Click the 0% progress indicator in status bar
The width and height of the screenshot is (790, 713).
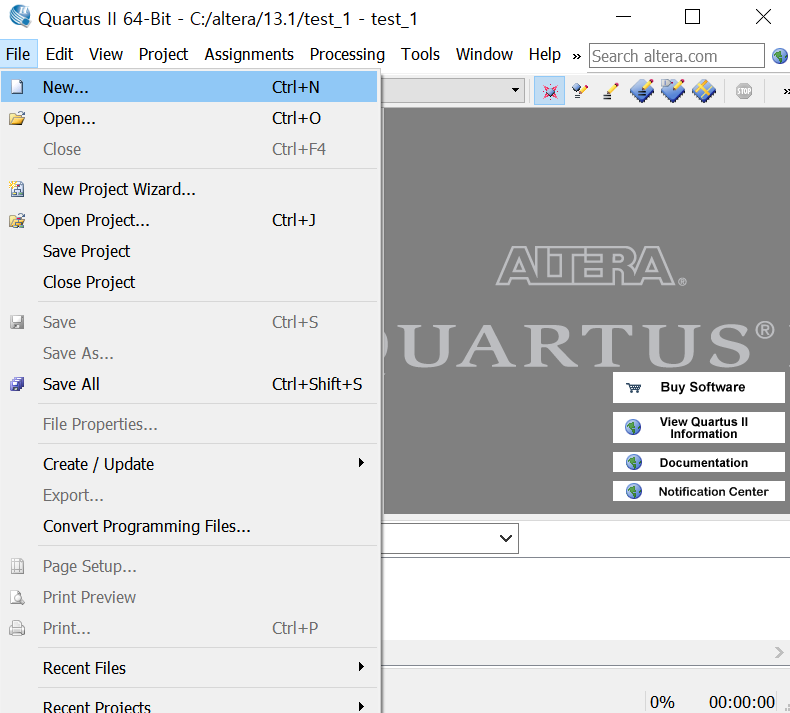tap(662, 702)
